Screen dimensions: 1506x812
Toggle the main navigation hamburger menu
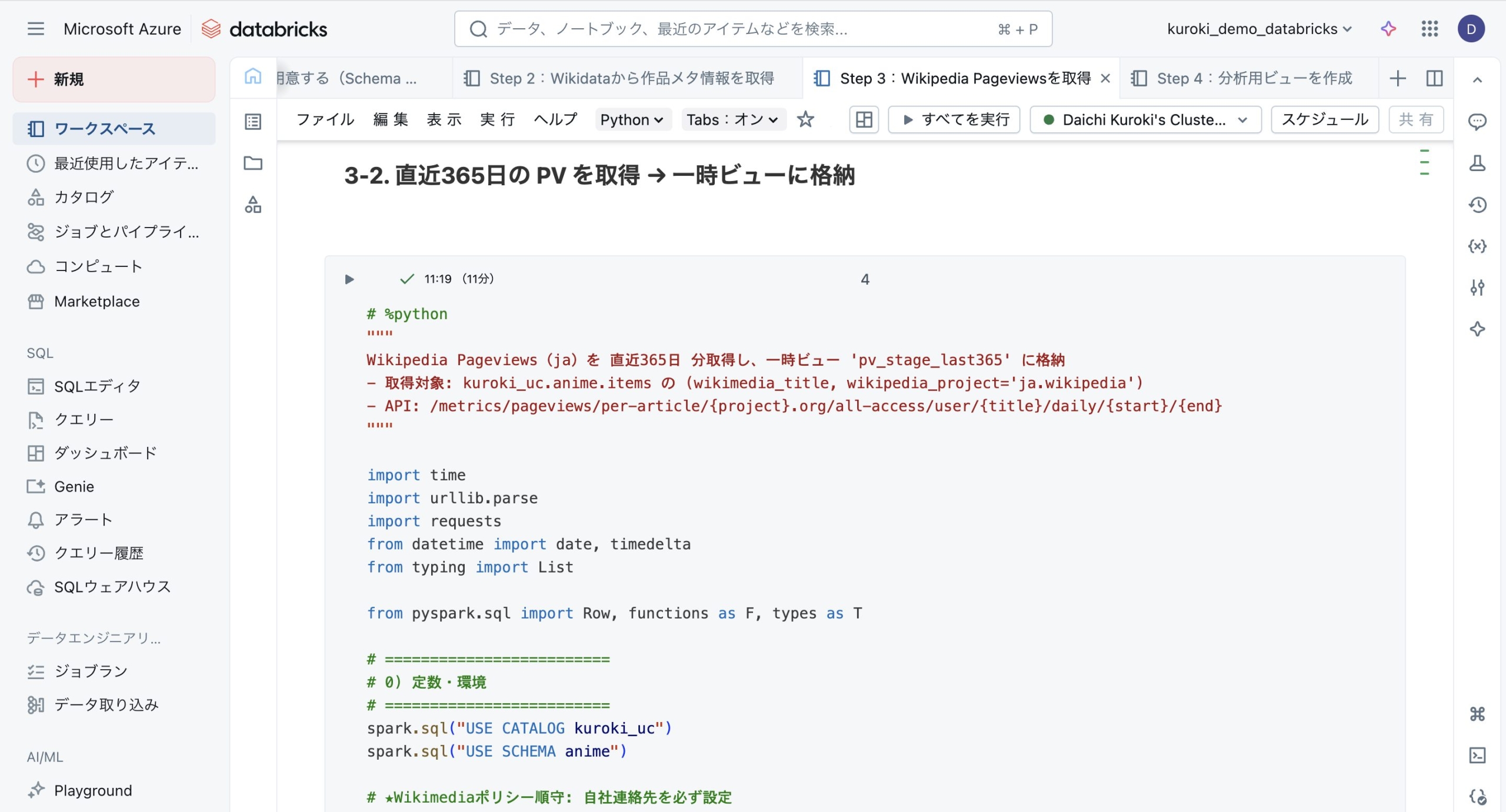point(35,29)
